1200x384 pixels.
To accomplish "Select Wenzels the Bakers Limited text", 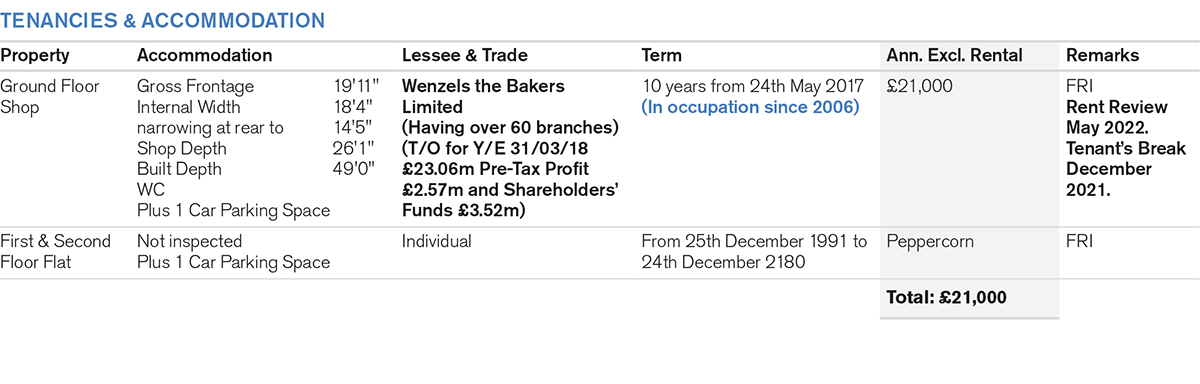I will [x=483, y=97].
